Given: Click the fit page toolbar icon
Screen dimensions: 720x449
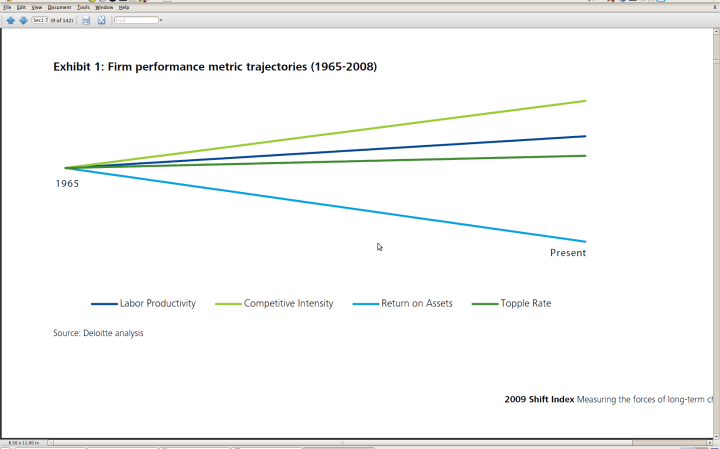Looking at the screenshot, I should tap(101, 20).
